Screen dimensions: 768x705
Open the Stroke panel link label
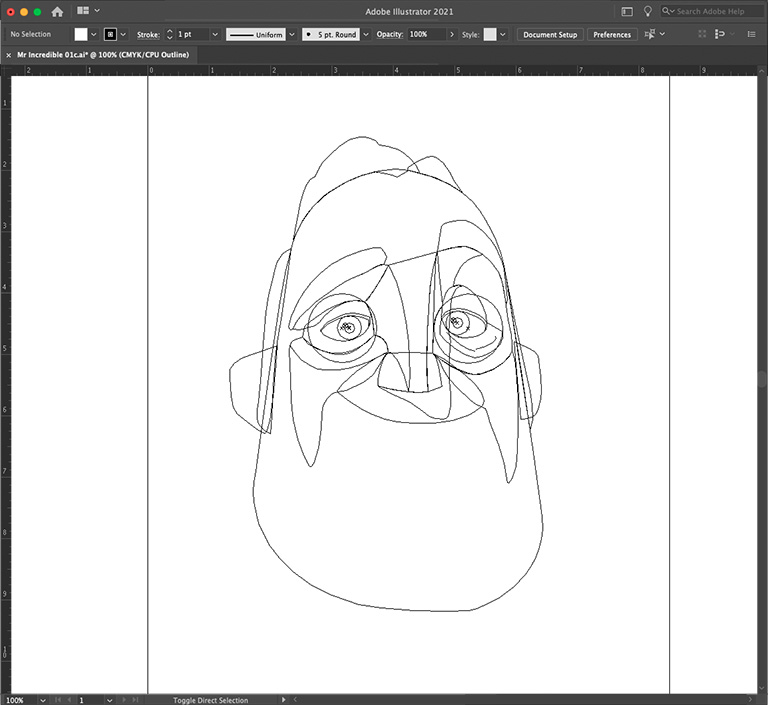[x=148, y=35]
